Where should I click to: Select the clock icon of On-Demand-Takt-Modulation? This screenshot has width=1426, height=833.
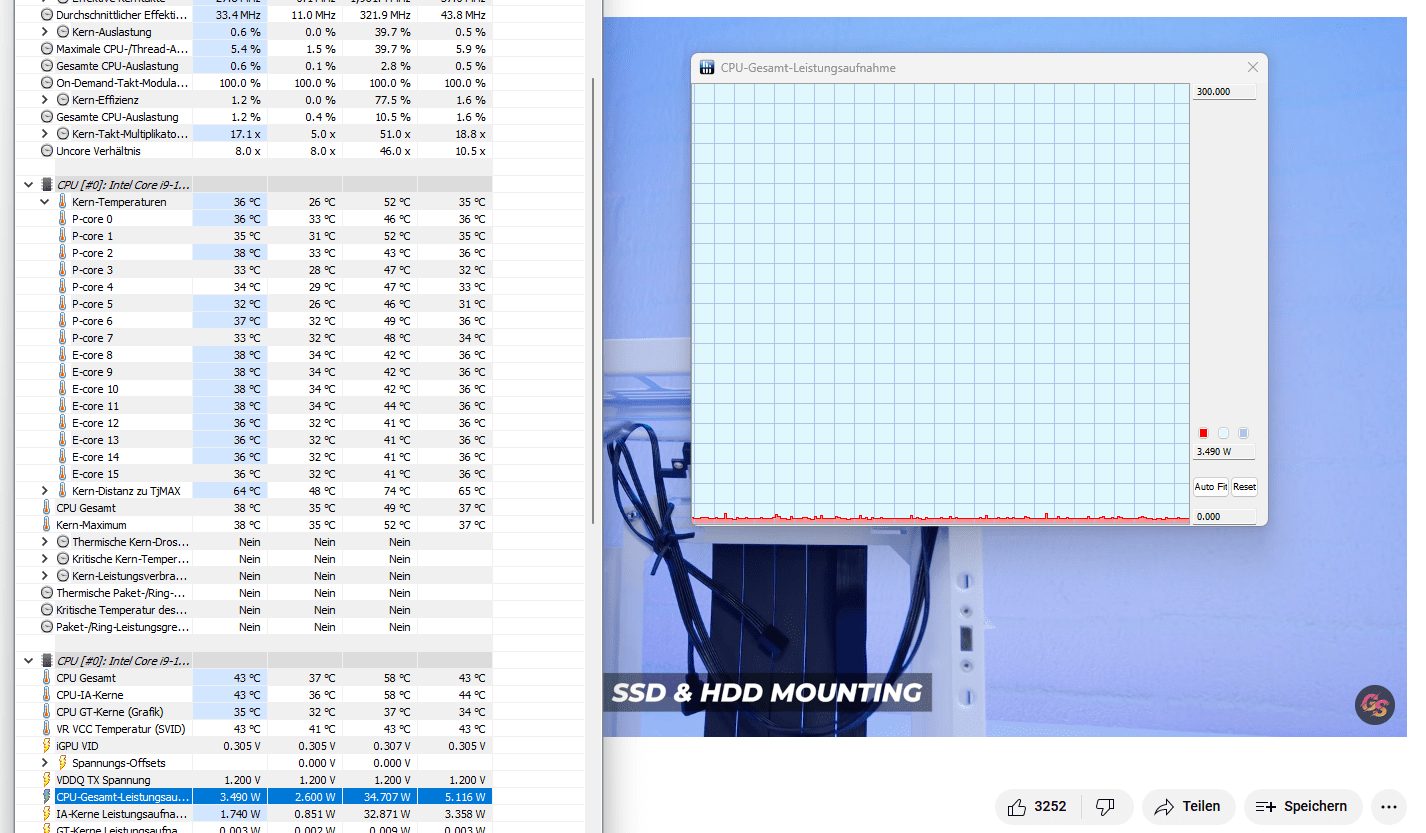[x=46, y=83]
